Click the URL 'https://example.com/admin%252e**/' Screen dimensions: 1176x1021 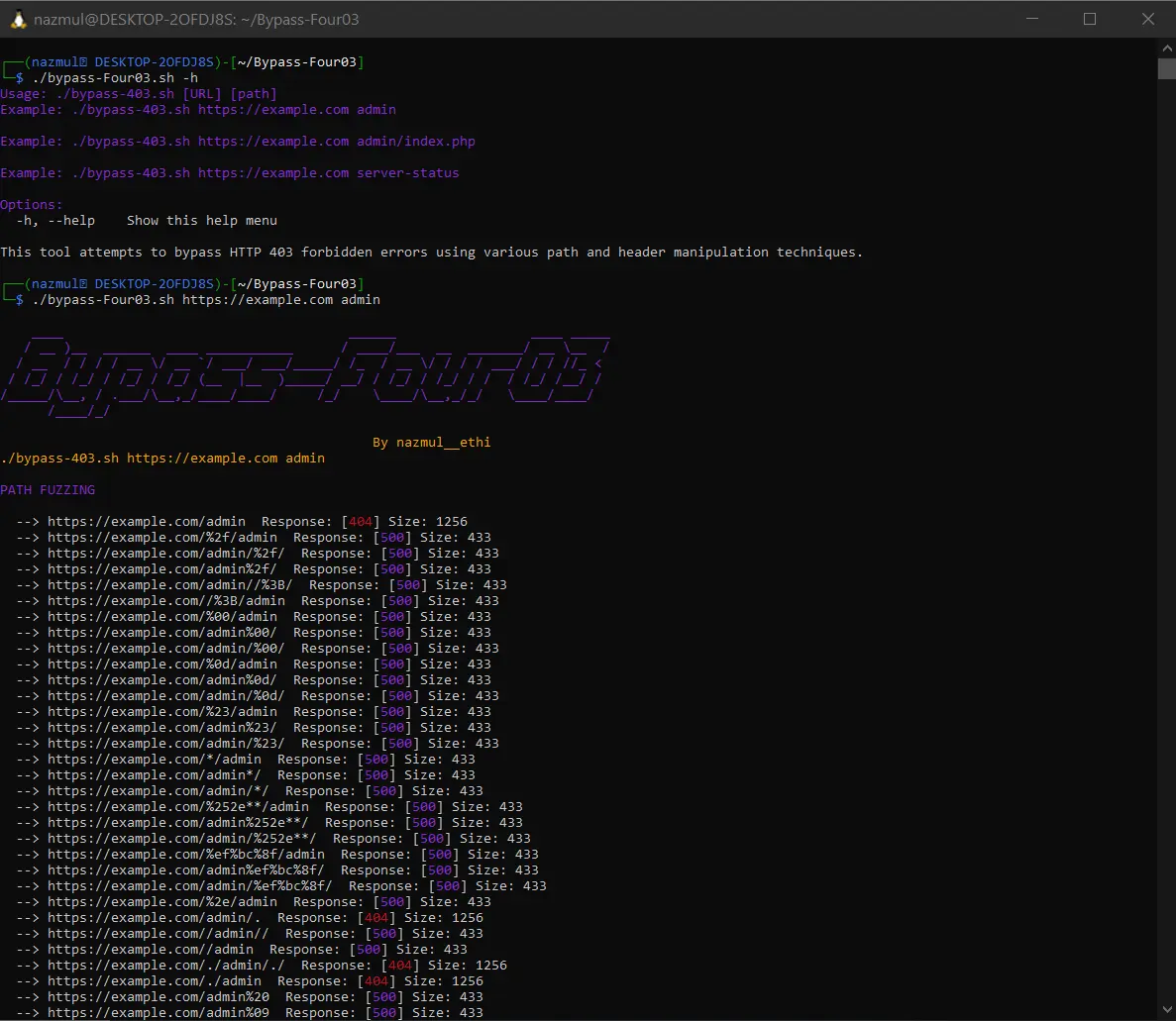coord(177,822)
